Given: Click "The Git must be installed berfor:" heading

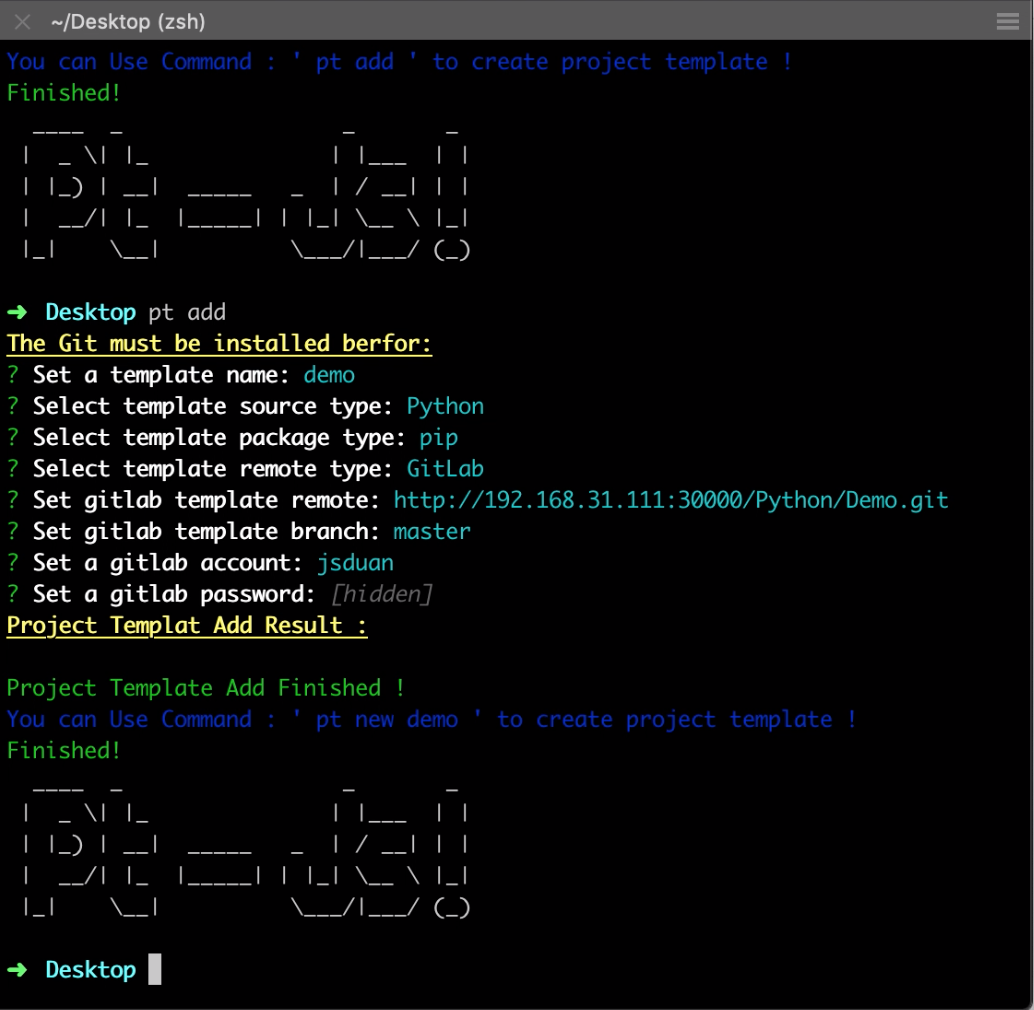Looking at the screenshot, I should point(219,344).
